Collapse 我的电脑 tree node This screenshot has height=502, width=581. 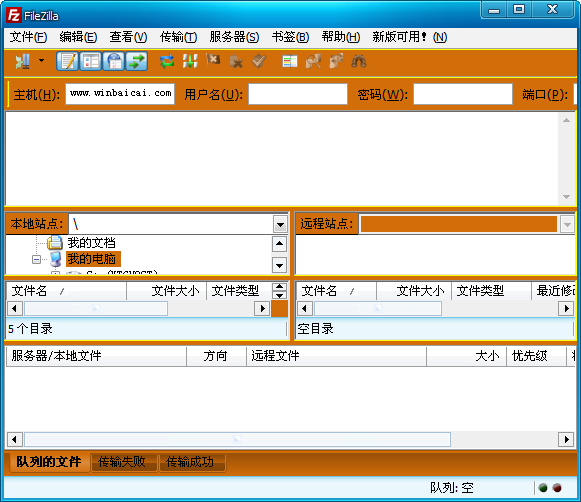pyautogui.click(x=36, y=259)
